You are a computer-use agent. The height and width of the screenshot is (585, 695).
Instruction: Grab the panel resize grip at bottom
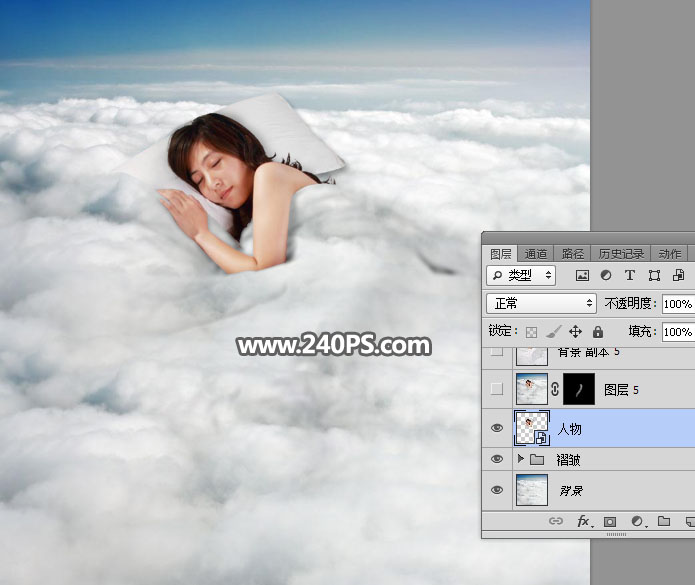tap(617, 534)
